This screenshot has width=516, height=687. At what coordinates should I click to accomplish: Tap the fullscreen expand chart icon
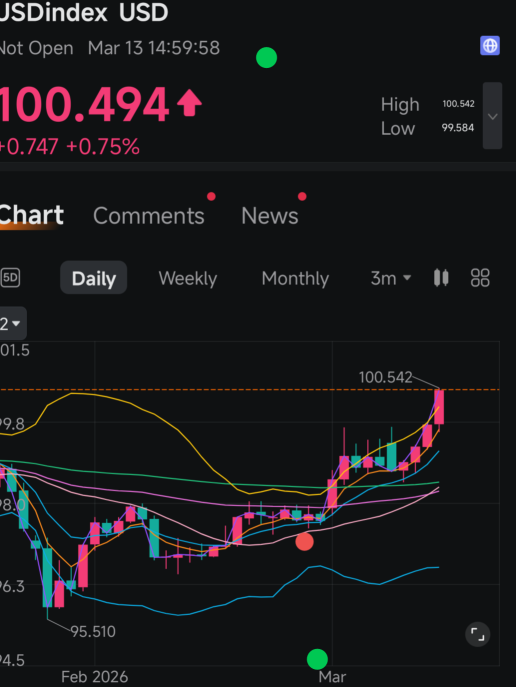(x=477, y=634)
